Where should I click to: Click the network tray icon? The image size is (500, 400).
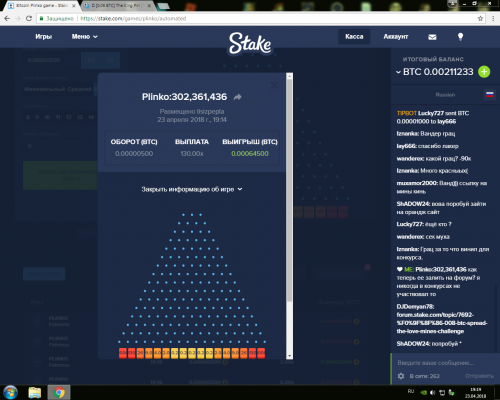click(442, 392)
